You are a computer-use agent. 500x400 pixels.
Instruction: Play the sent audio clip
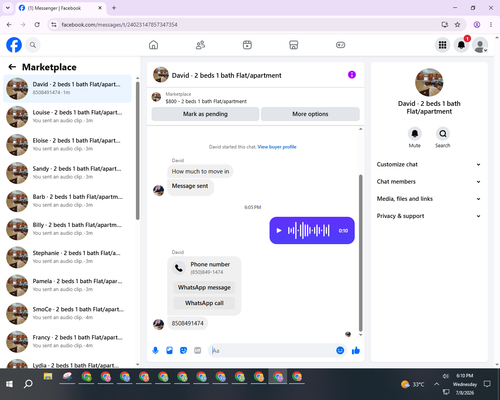pos(279,230)
